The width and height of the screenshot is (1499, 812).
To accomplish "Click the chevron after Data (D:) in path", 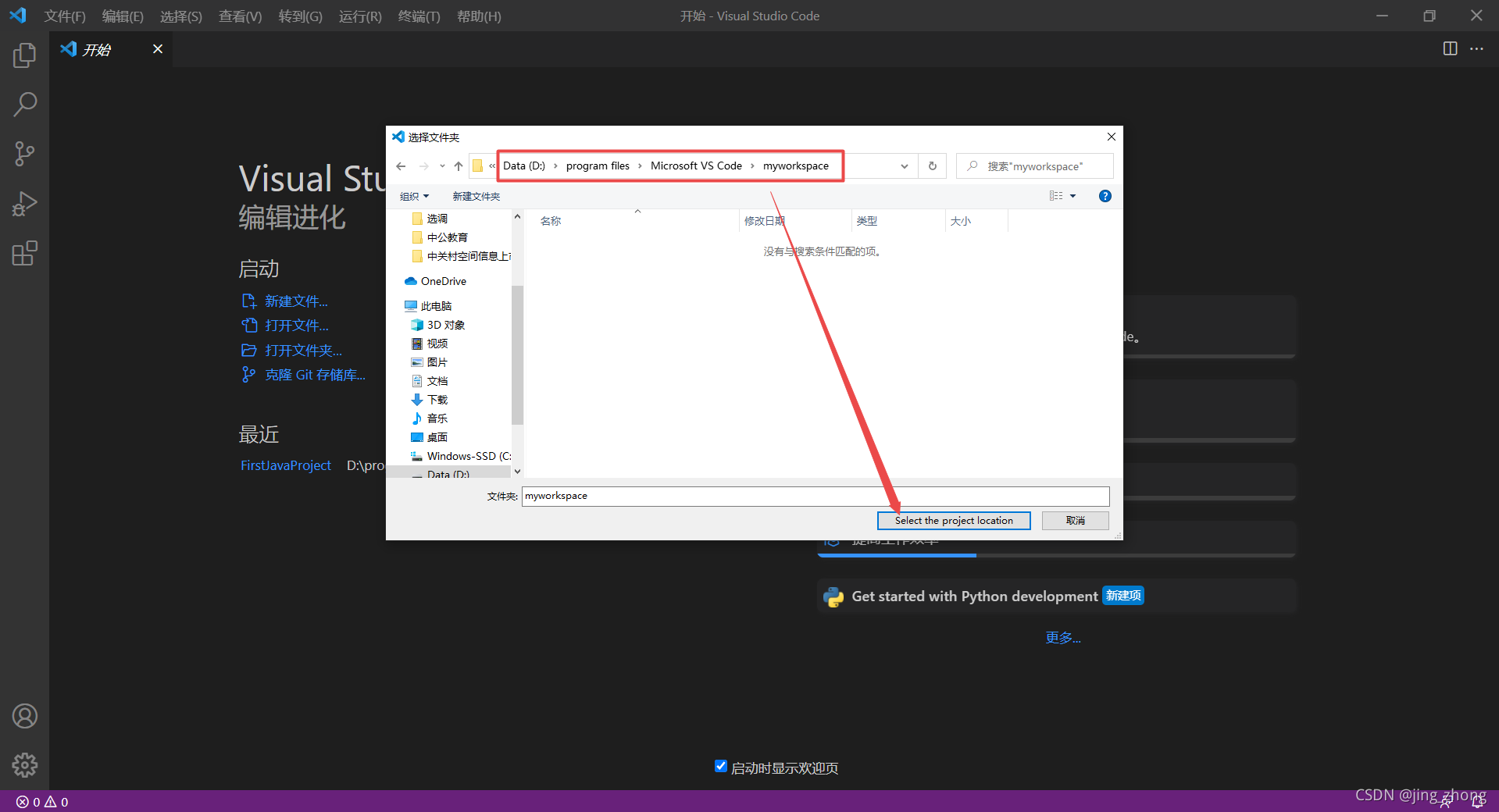I will tap(555, 166).
